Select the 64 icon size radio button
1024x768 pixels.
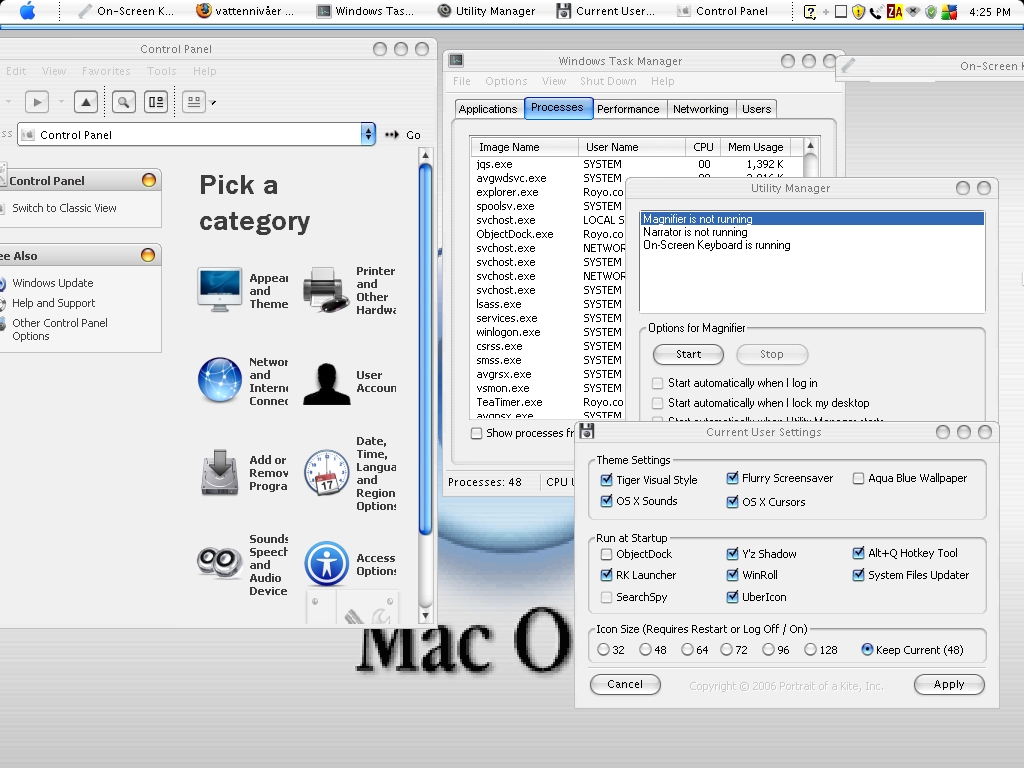coord(687,649)
